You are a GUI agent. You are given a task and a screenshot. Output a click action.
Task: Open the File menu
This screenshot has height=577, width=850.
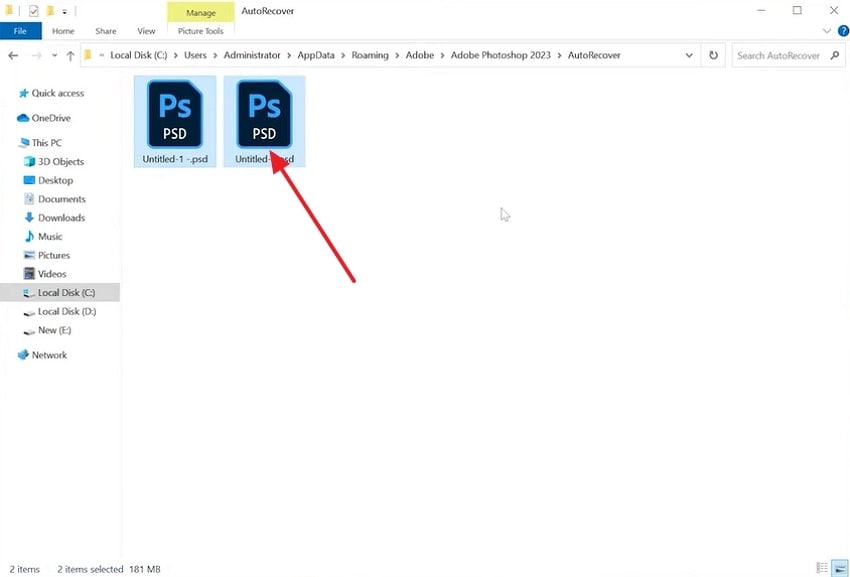tap(19, 30)
